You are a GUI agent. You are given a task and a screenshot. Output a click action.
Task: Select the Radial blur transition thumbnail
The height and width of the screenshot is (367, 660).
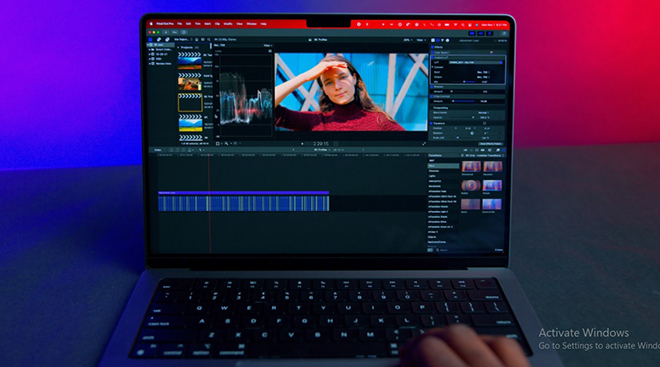(x=471, y=186)
